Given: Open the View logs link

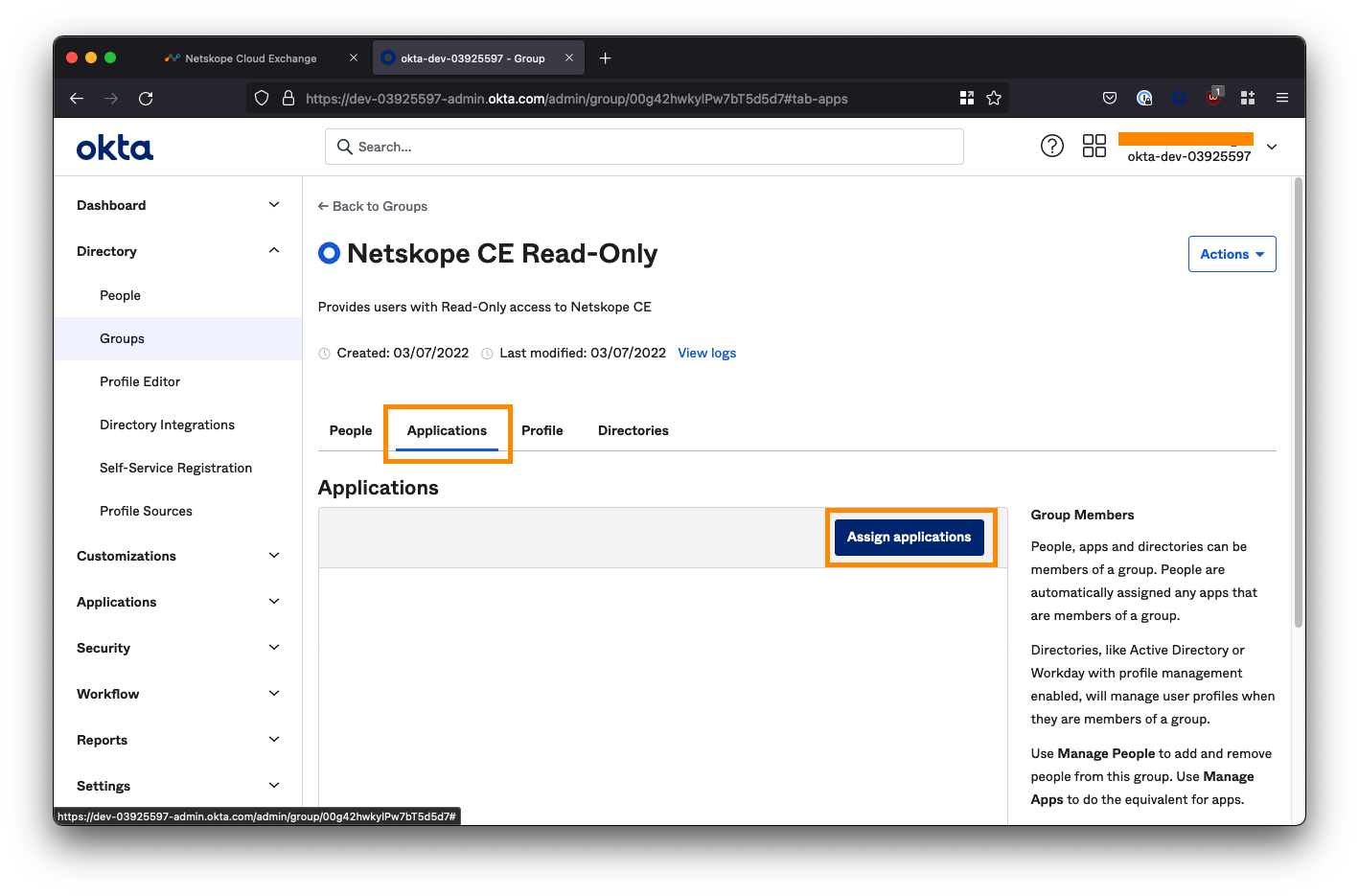Looking at the screenshot, I should 706,353.
